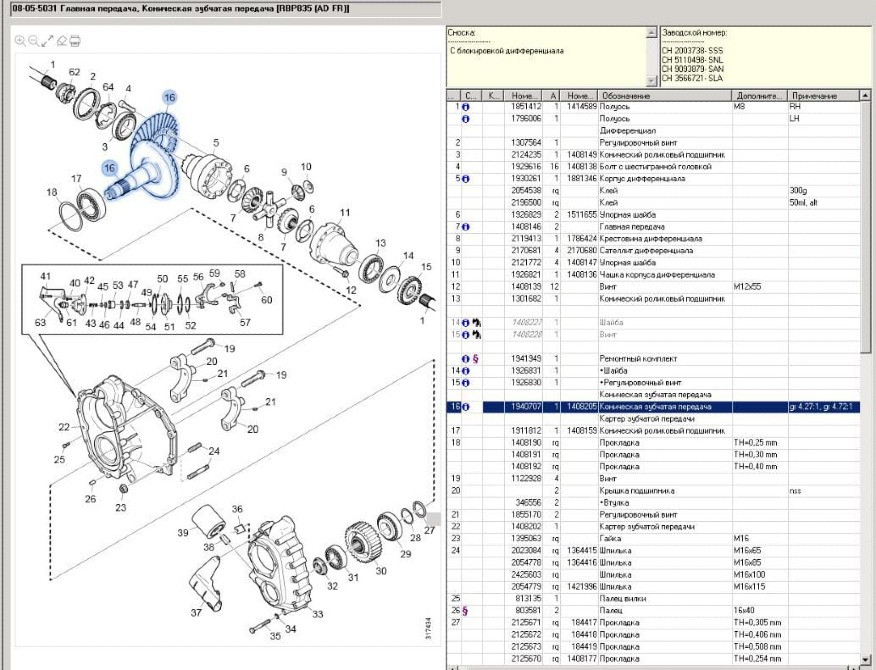Image resolution: width=876 pixels, height=670 pixels.
Task: Click the zoom in magnifier icon
Action: pos(20,41)
